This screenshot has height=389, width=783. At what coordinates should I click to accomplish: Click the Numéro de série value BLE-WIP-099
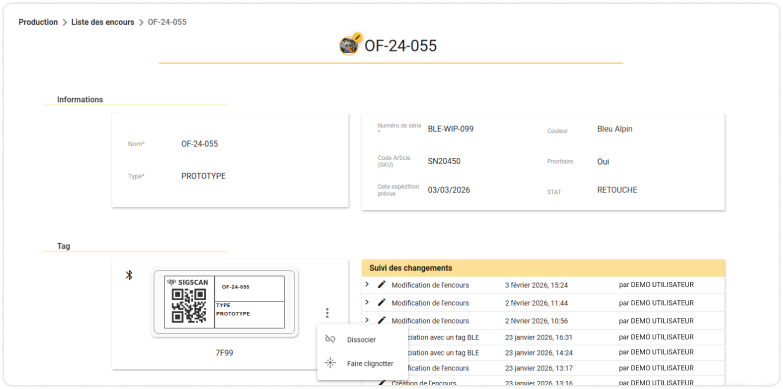click(451, 129)
